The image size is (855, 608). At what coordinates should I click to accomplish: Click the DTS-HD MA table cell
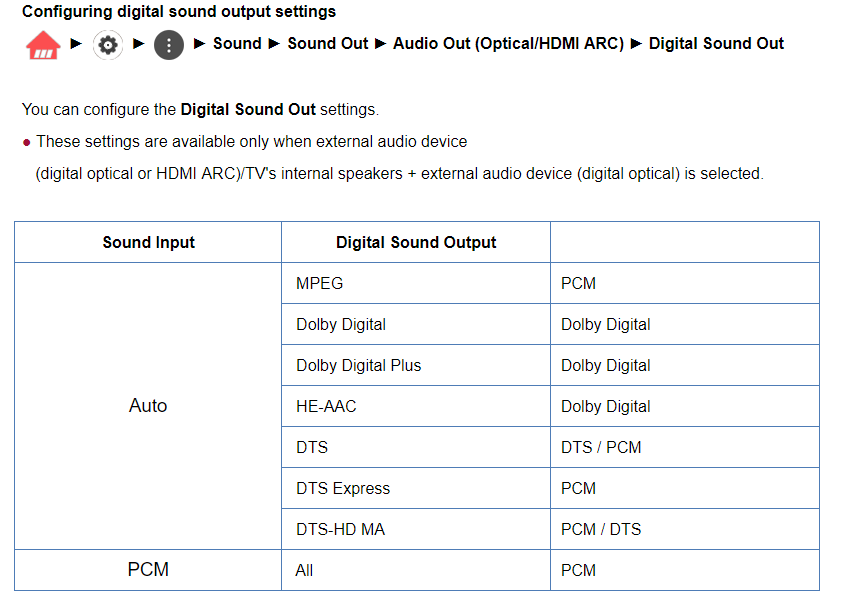(x=416, y=529)
